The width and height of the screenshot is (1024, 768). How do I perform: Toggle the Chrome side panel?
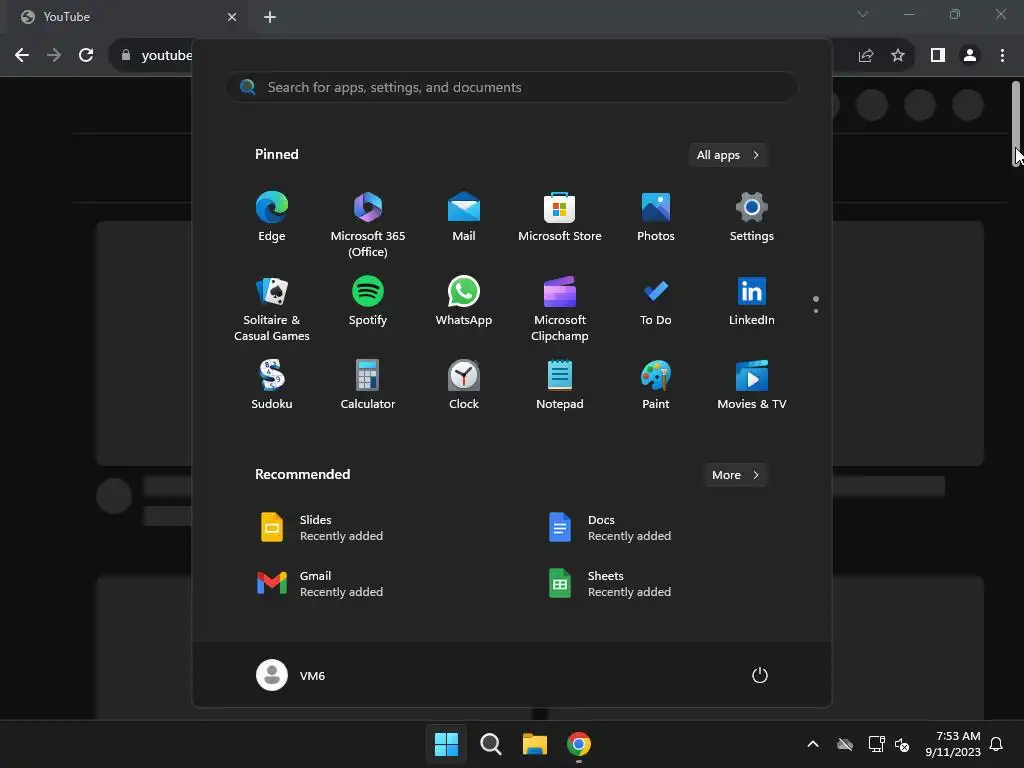[x=938, y=56]
